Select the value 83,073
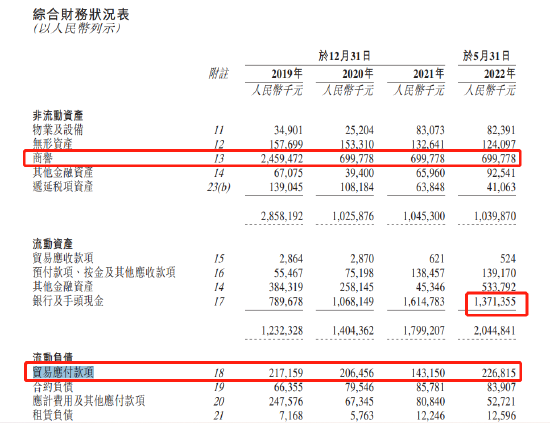The width and height of the screenshot is (550, 423). (x=430, y=130)
